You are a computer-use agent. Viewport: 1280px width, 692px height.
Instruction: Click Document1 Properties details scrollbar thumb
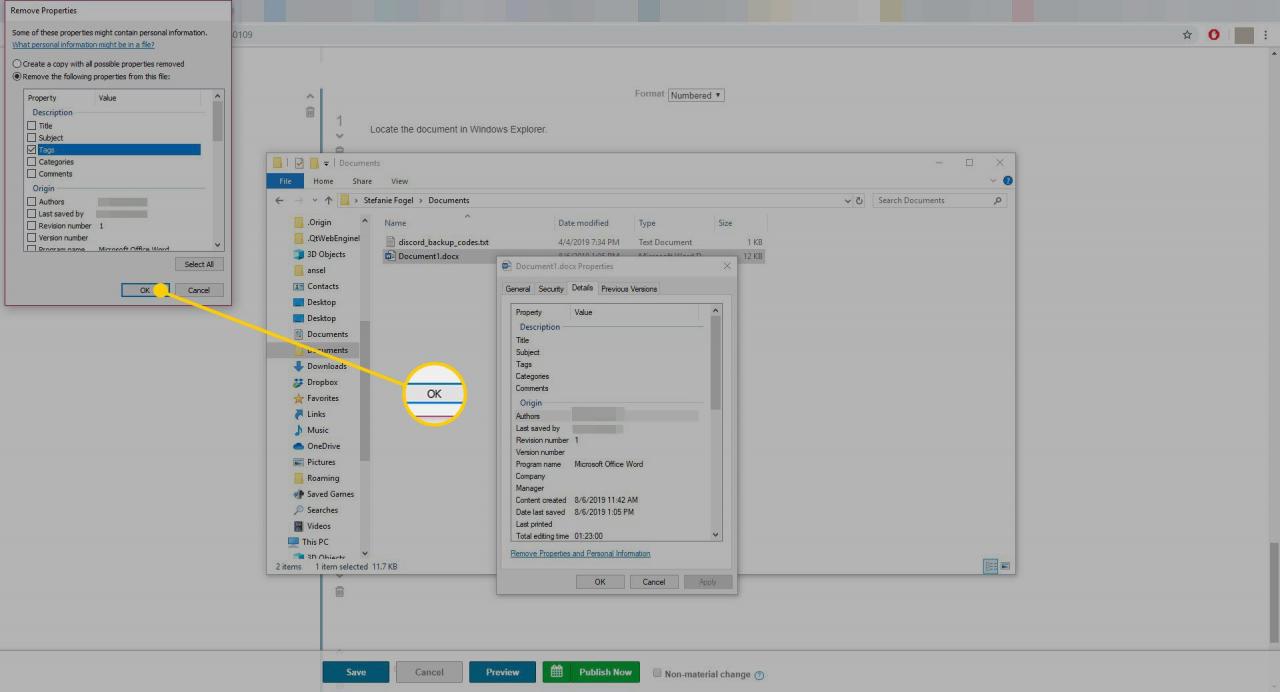click(715, 362)
